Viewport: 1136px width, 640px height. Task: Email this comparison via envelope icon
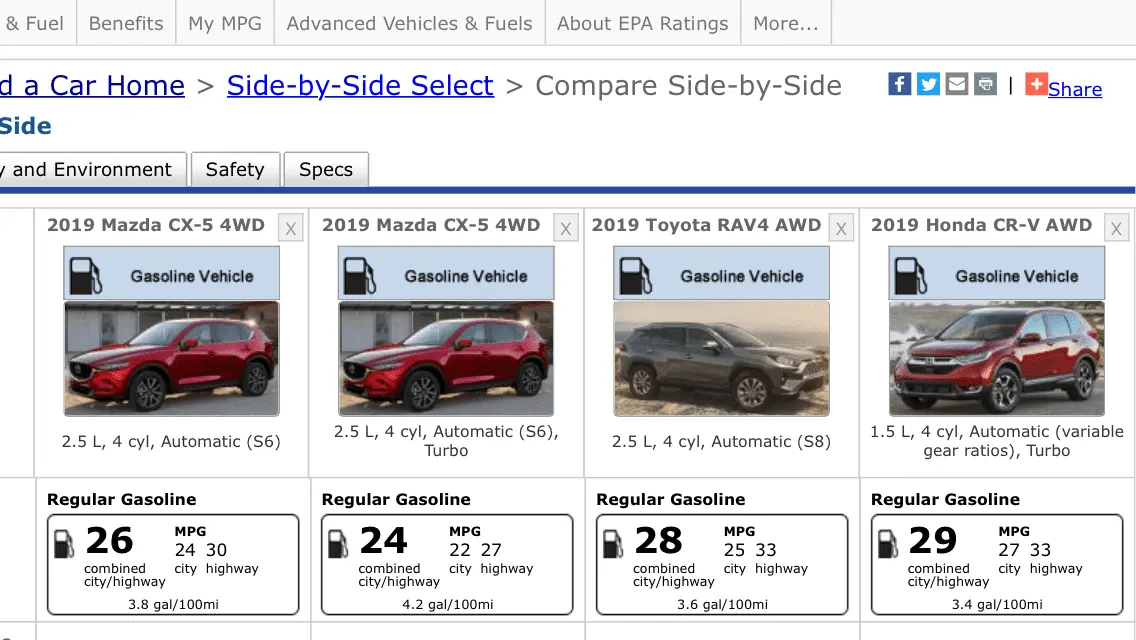[957, 84]
